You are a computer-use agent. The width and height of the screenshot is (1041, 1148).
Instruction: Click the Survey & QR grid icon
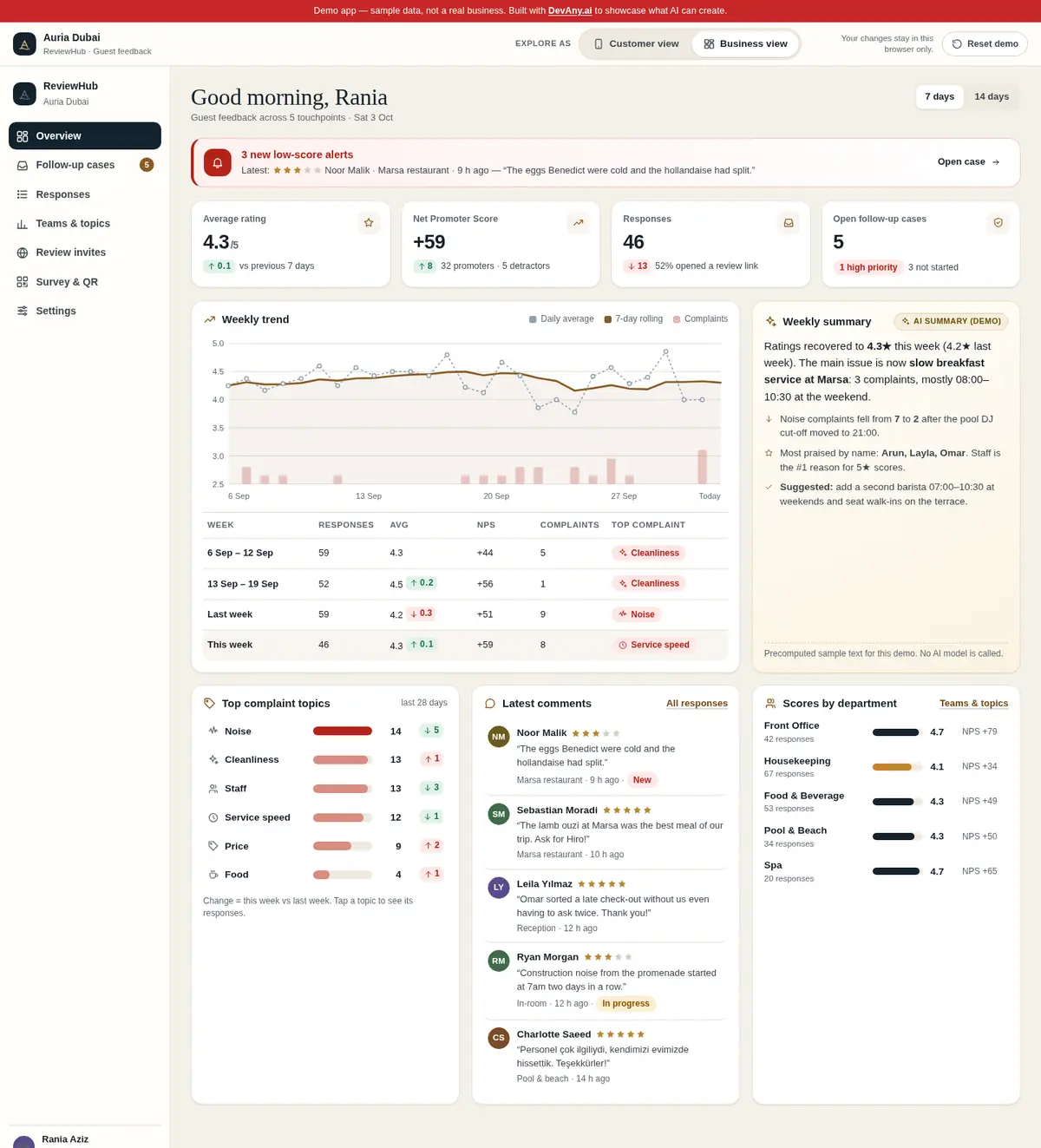click(23, 282)
